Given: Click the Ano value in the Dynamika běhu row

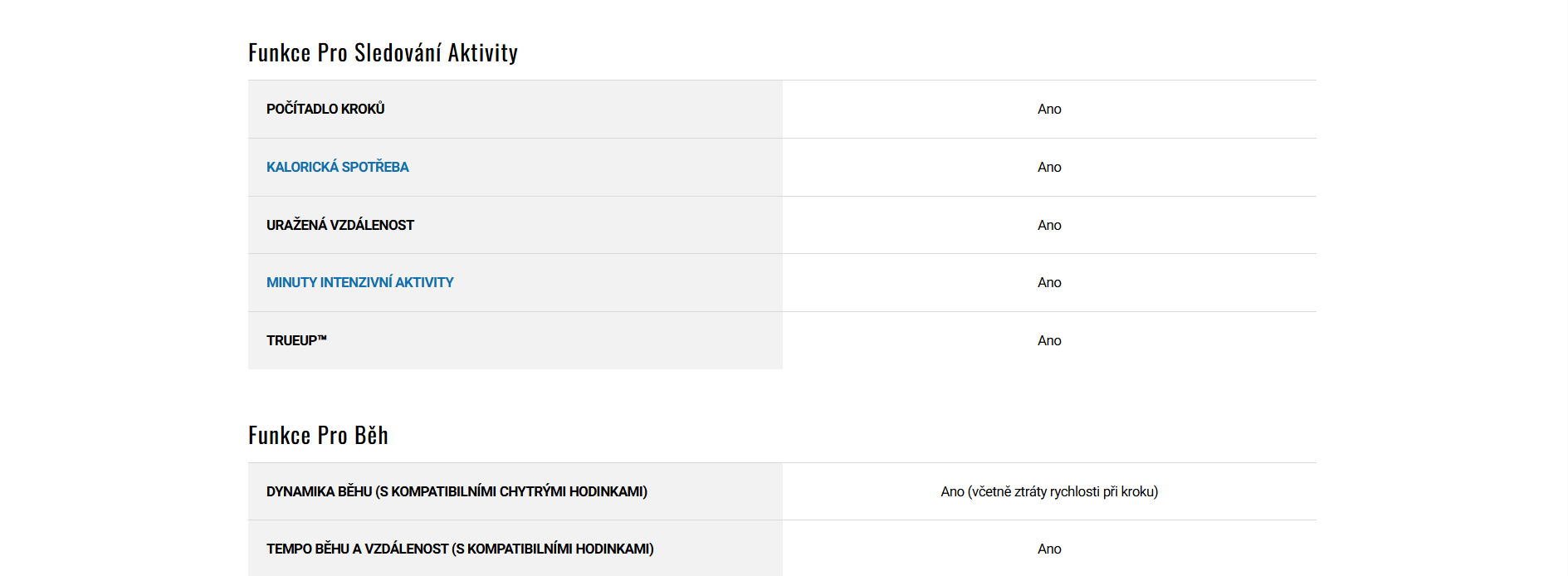Looking at the screenshot, I should [952, 491].
